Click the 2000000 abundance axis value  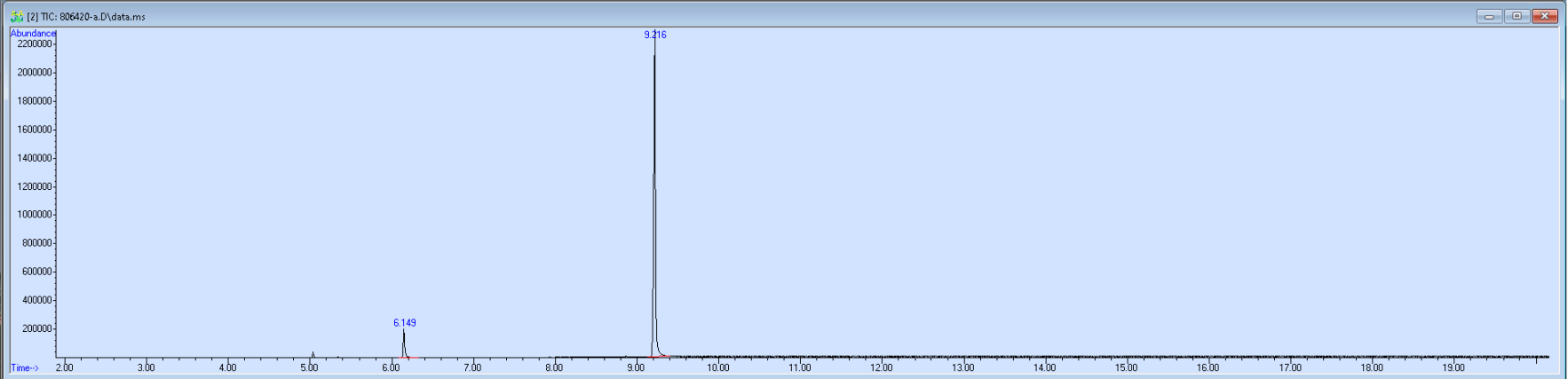35,73
